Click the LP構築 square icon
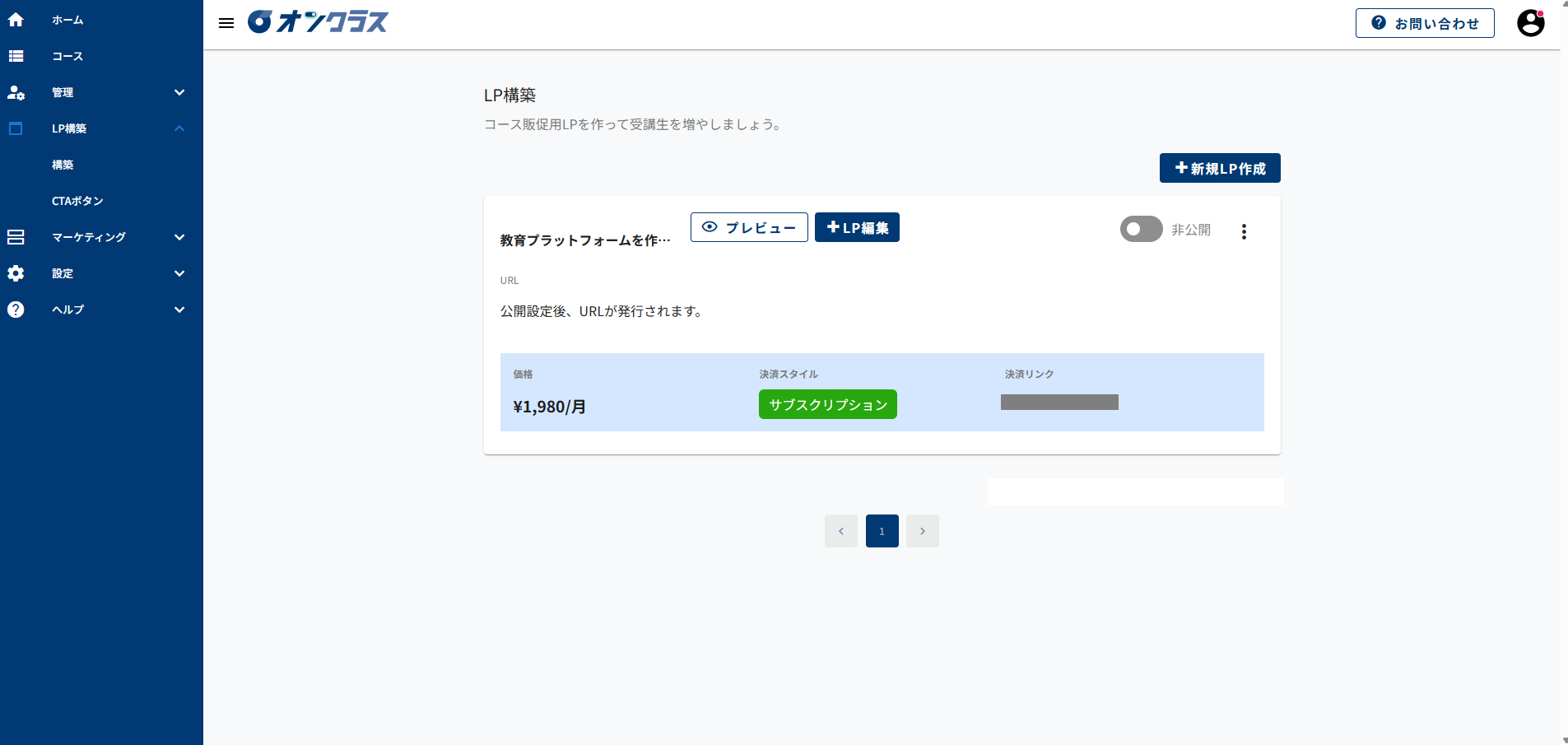 click(x=16, y=128)
